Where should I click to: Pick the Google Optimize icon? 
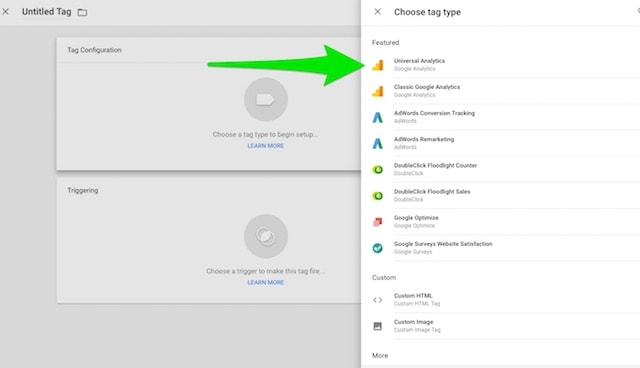pyautogui.click(x=378, y=222)
